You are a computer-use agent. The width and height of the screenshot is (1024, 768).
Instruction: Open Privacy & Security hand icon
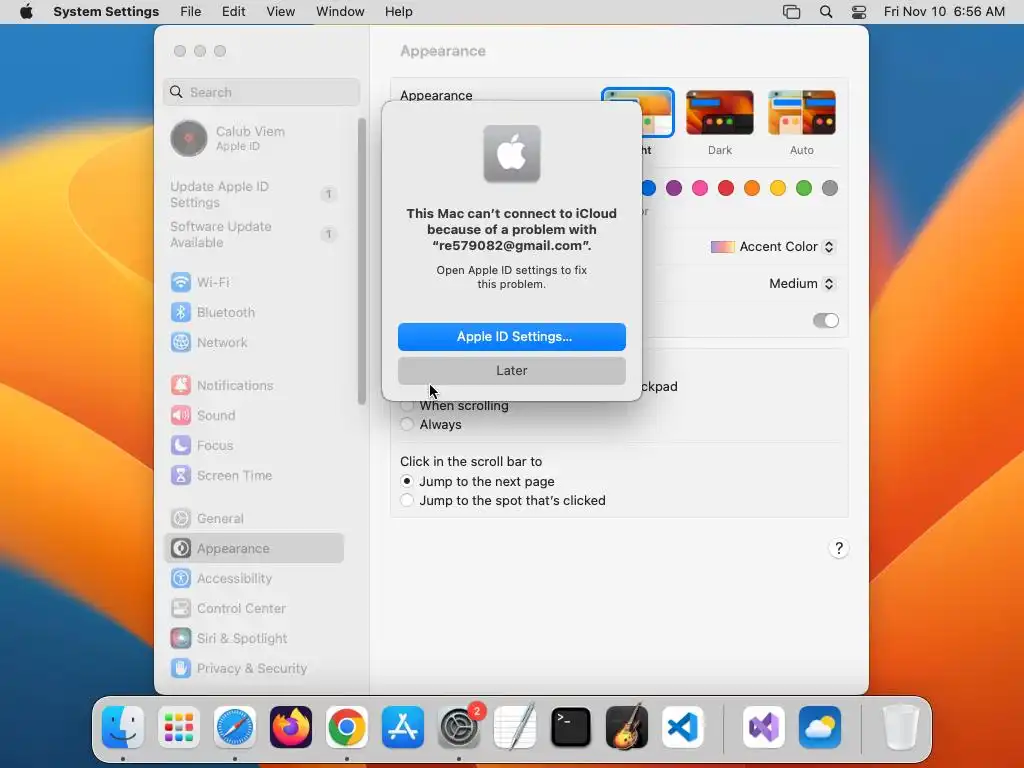coord(181,668)
